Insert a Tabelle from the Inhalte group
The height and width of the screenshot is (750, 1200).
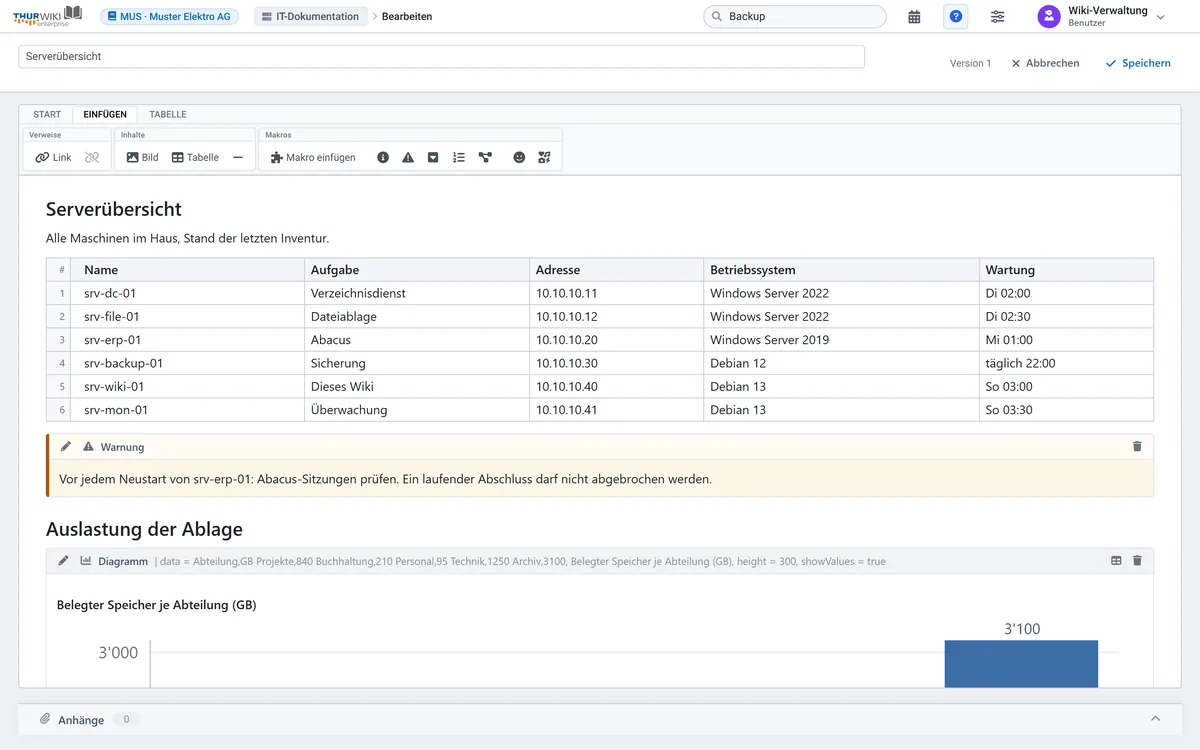coord(195,157)
